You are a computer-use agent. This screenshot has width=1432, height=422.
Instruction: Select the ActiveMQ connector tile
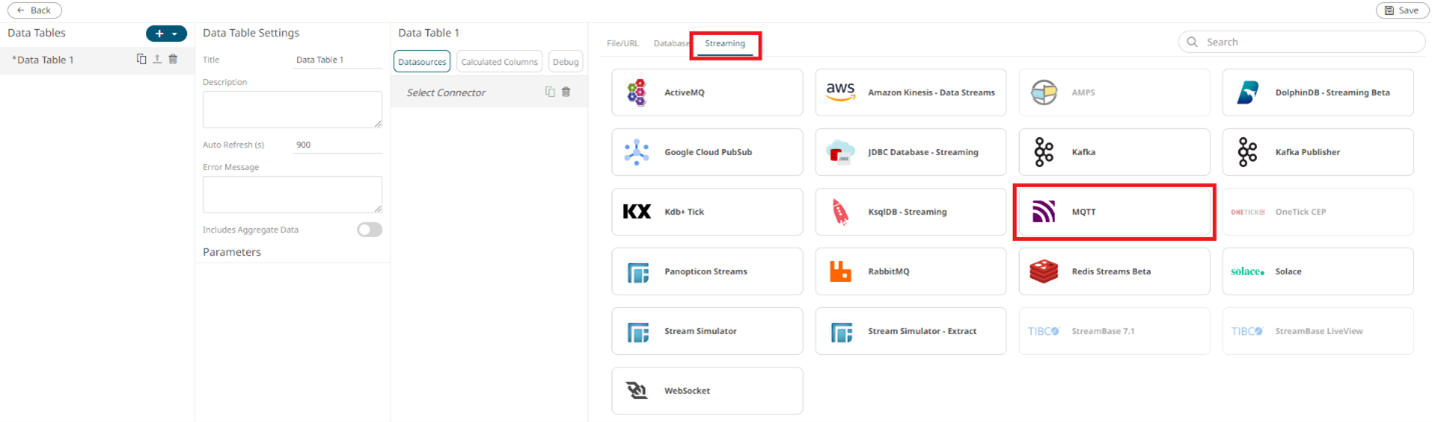coord(707,92)
